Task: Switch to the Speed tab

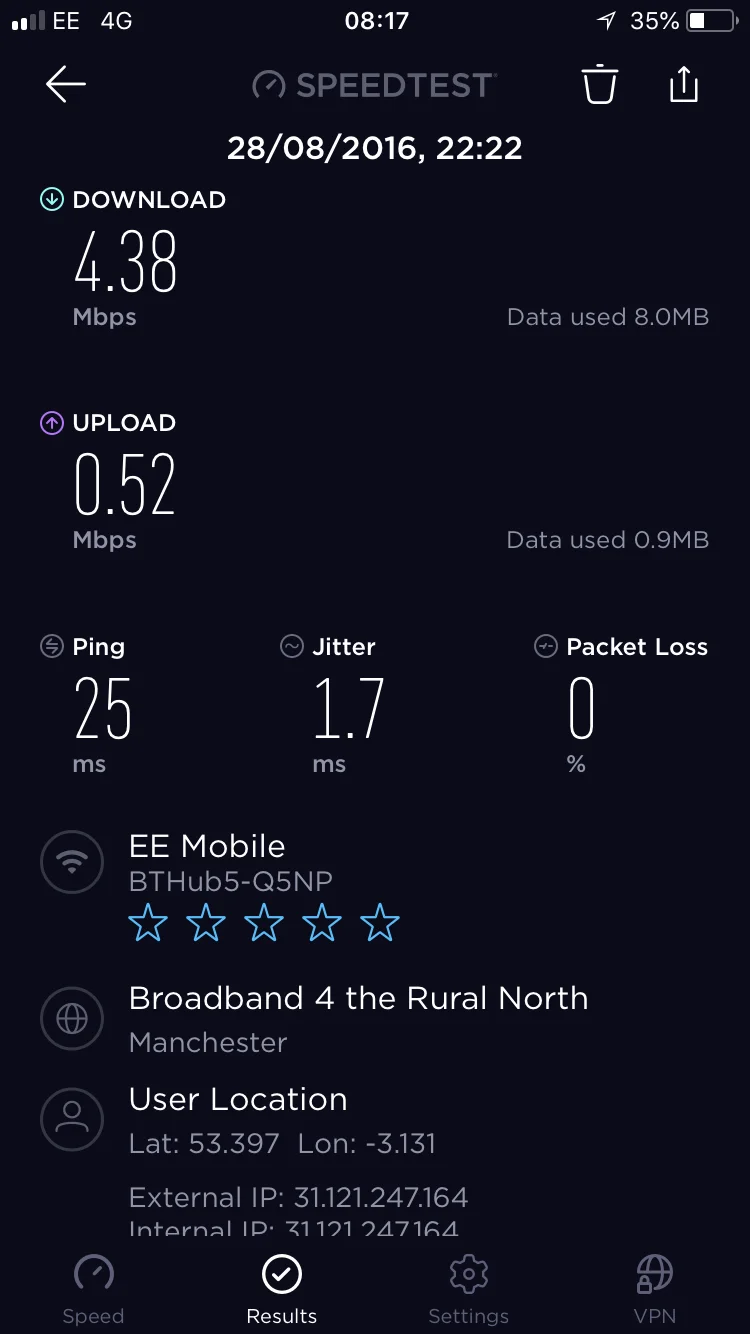Action: 93,1290
